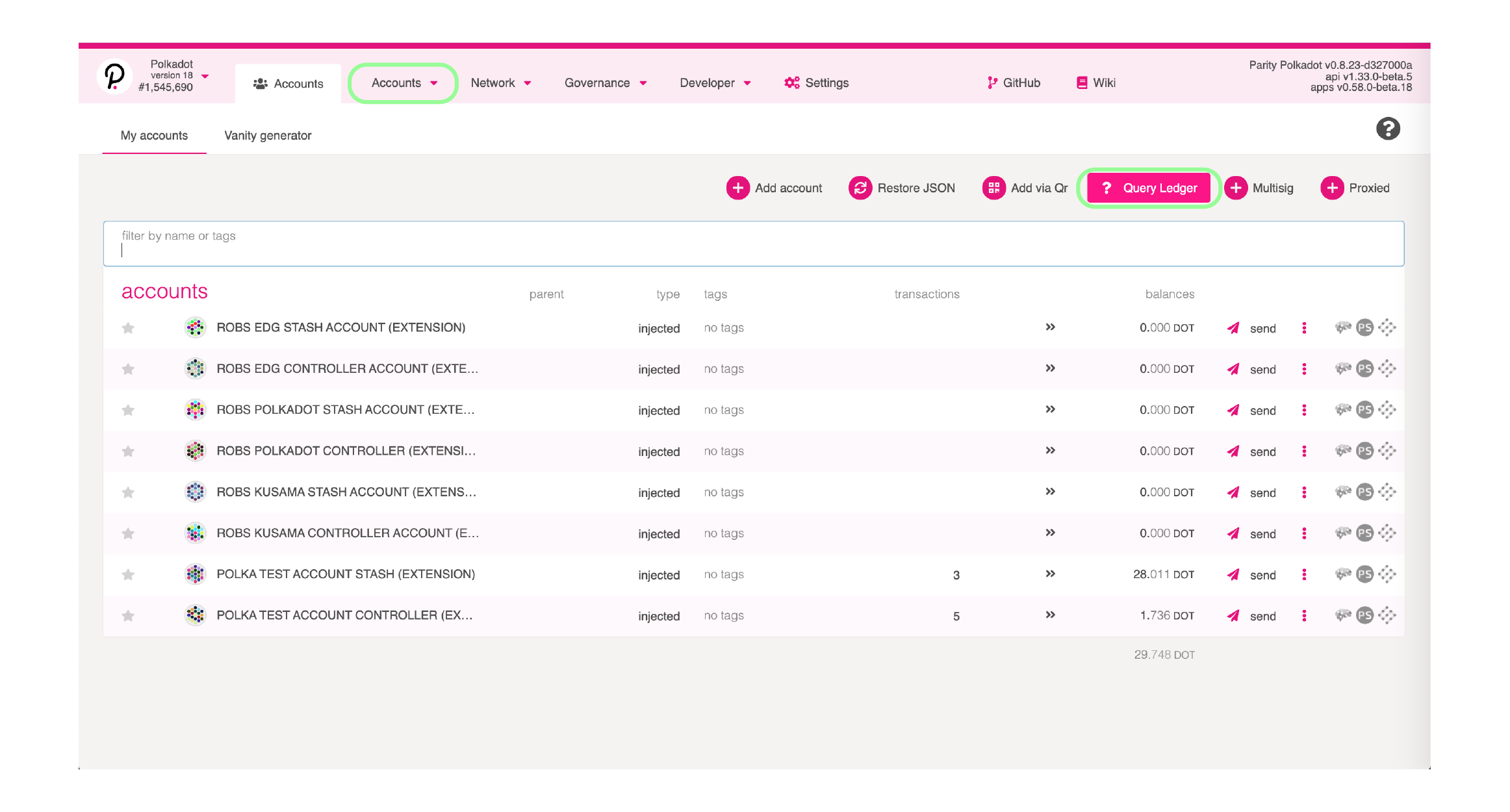Open the Wiki link
Viewport: 1510px width, 812px height.
[1096, 83]
